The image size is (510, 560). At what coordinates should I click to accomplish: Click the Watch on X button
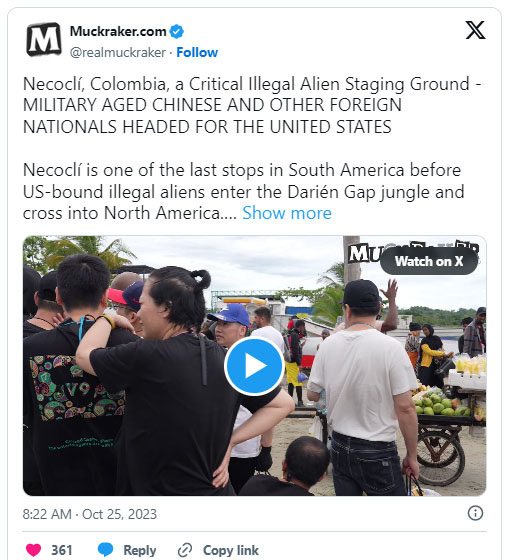[x=429, y=261]
